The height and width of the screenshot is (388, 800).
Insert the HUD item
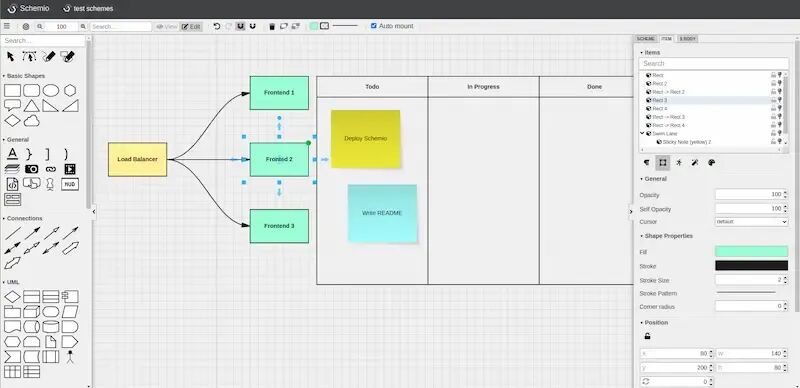(x=70, y=184)
